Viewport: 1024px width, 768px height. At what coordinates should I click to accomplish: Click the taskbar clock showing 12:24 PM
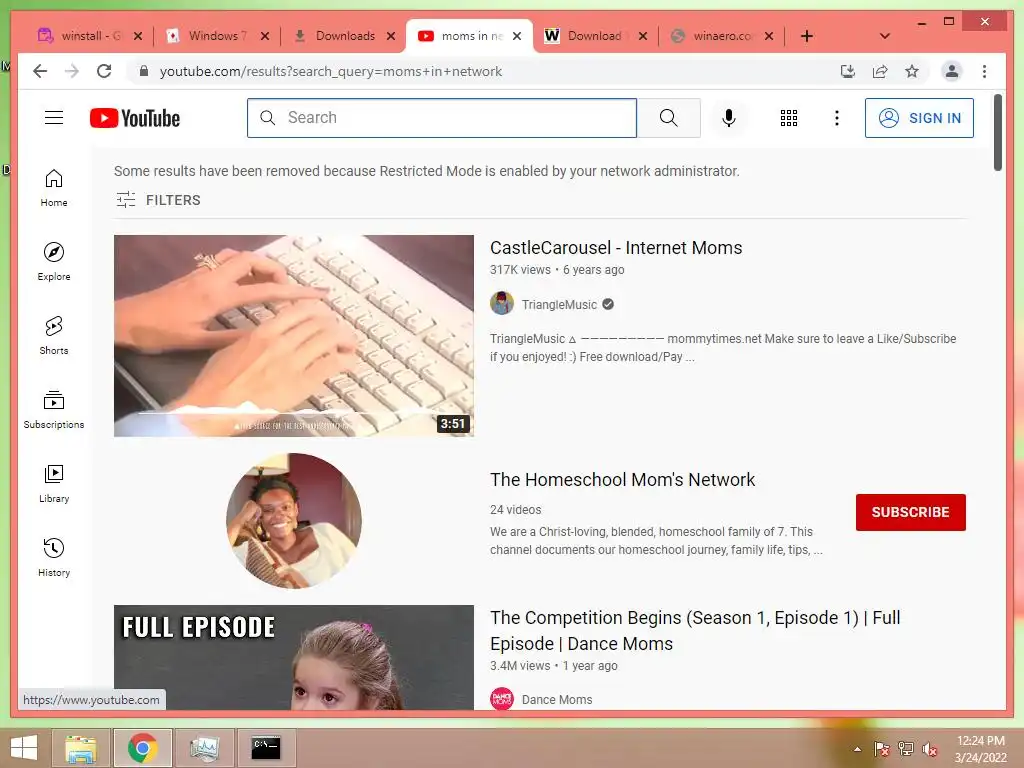point(980,749)
